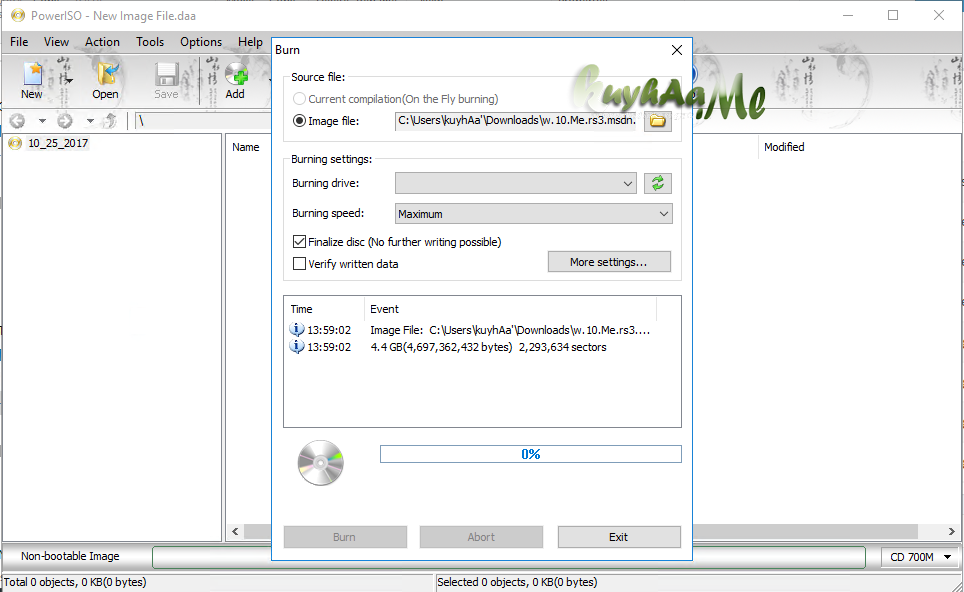Image resolution: width=964 pixels, height=592 pixels.
Task: Click Selected 0 objects status text
Action: tap(517, 582)
